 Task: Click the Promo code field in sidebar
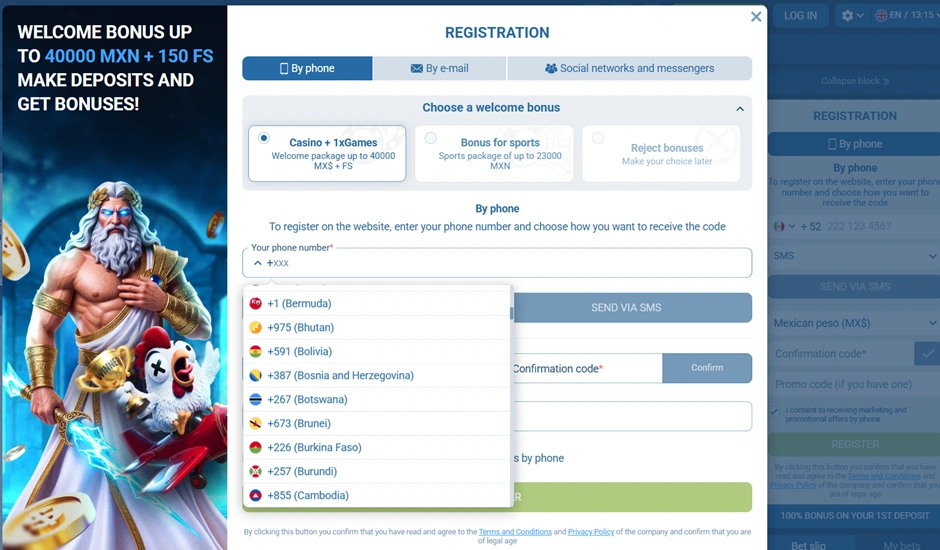click(x=855, y=384)
